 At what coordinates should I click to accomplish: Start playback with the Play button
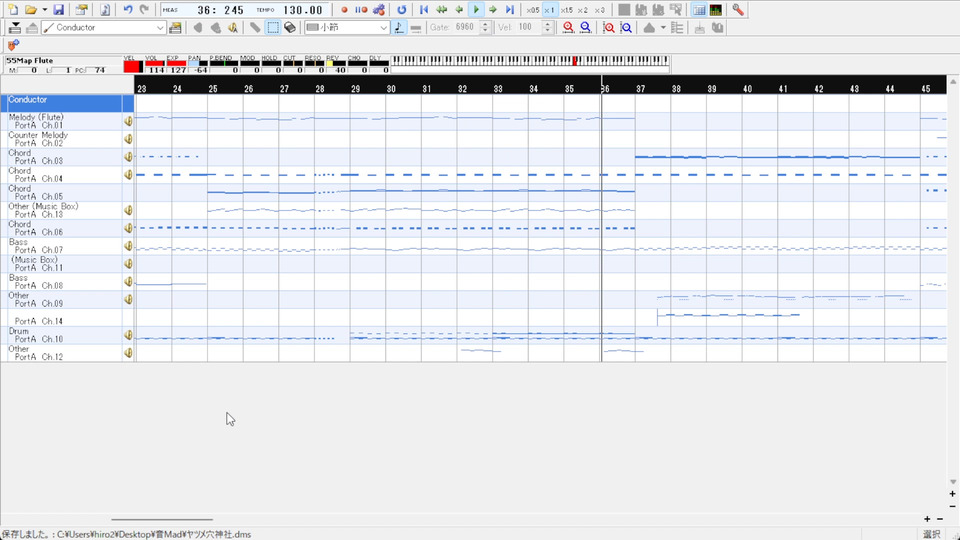click(x=476, y=10)
